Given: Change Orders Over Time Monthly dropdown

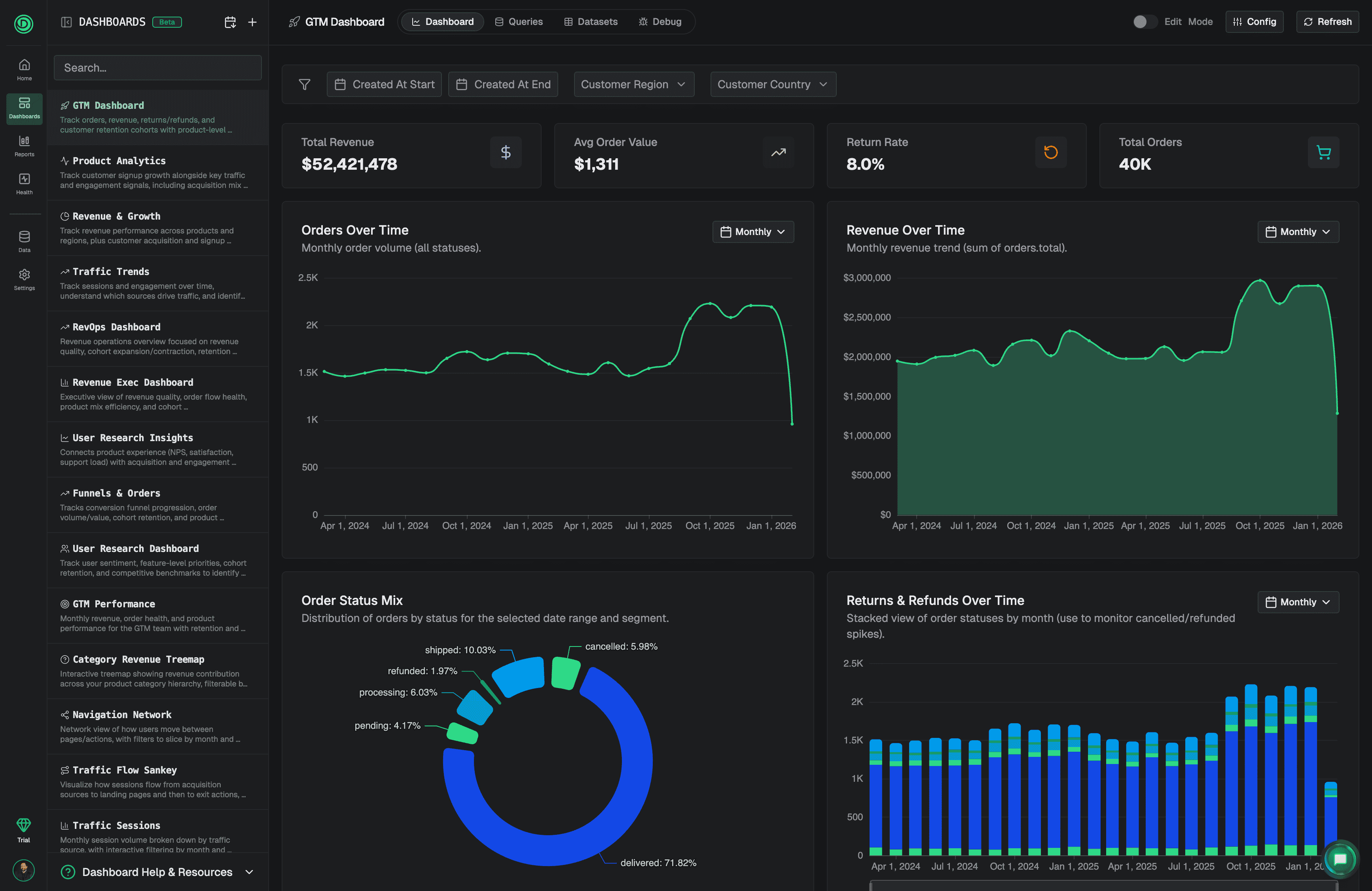Looking at the screenshot, I should [x=752, y=232].
